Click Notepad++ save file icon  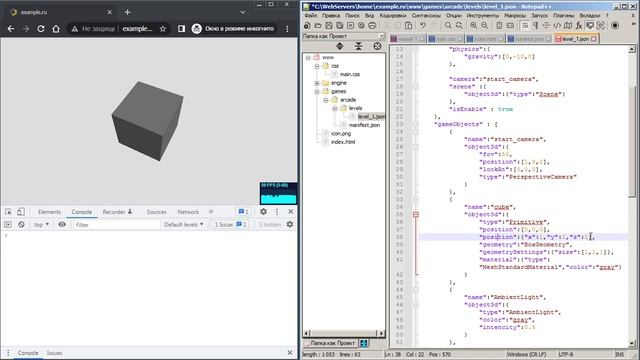click(x=329, y=25)
